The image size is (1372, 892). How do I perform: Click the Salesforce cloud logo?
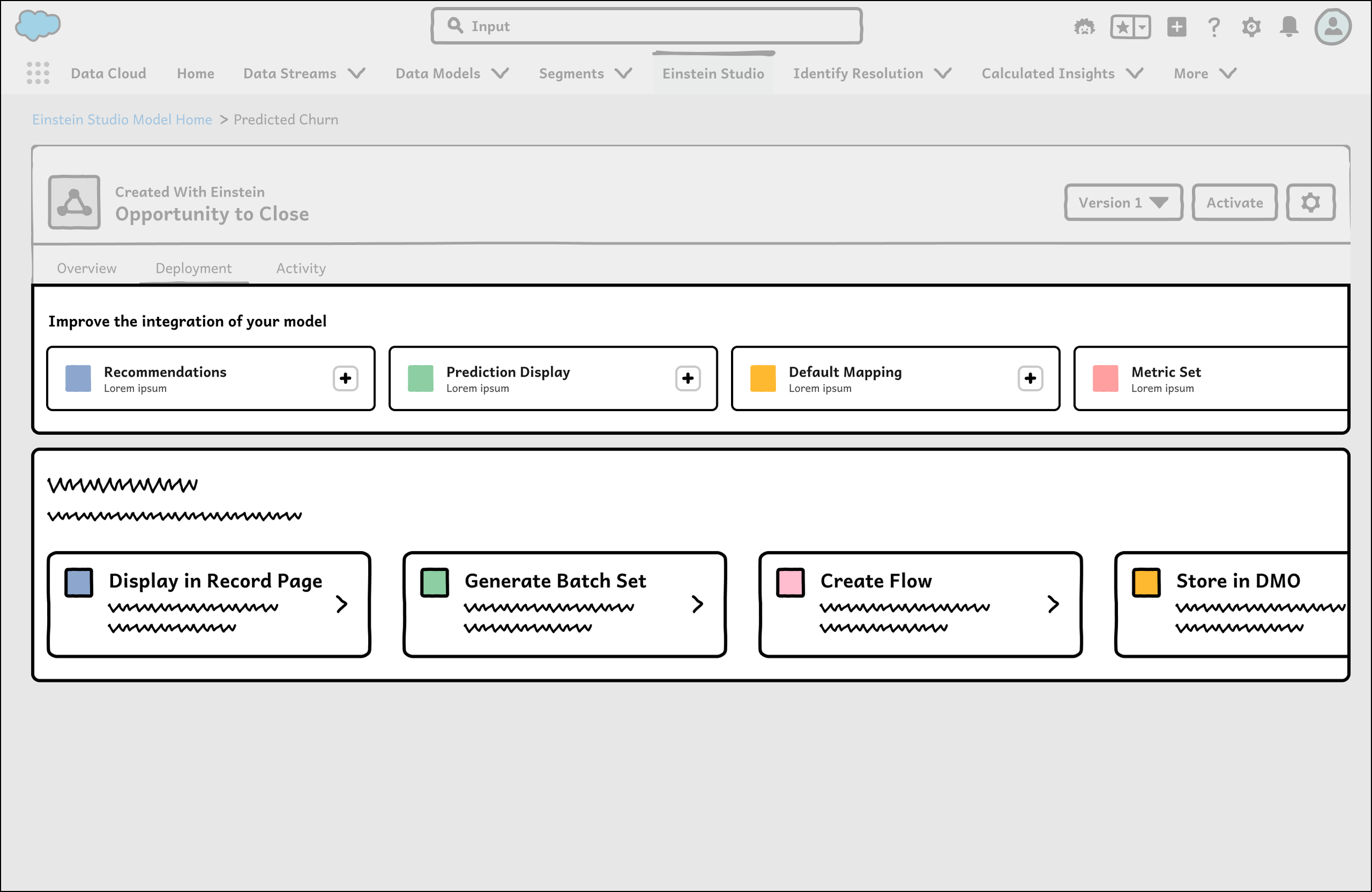[x=37, y=25]
